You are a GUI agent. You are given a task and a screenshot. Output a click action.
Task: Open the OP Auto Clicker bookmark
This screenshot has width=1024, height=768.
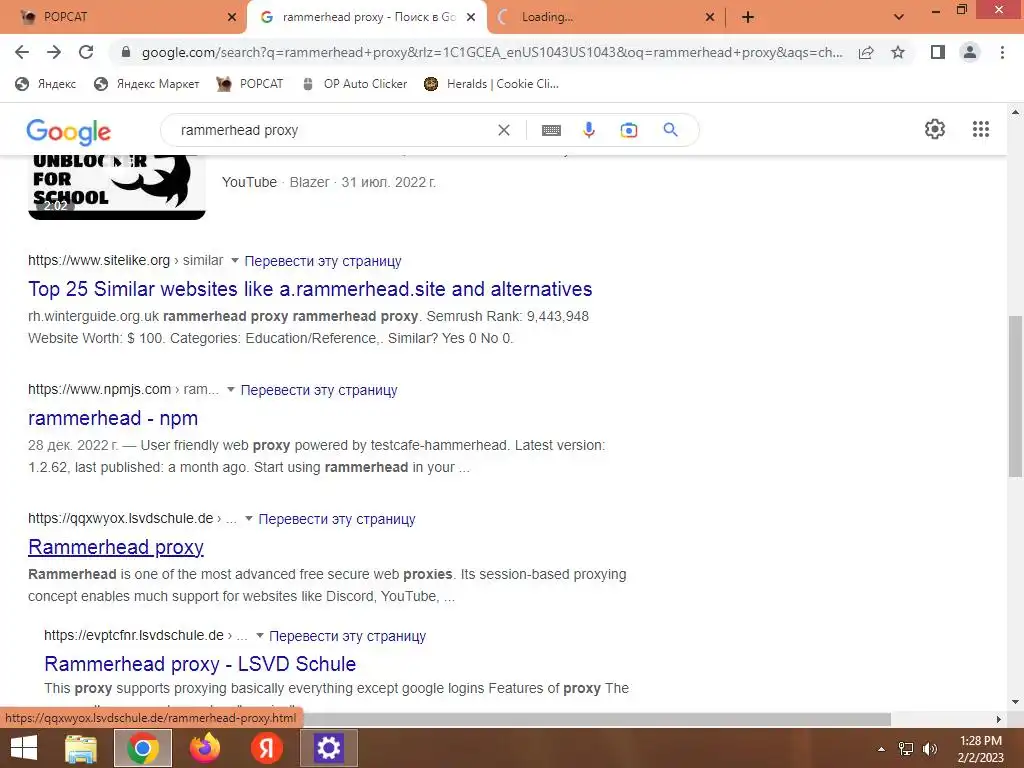354,84
